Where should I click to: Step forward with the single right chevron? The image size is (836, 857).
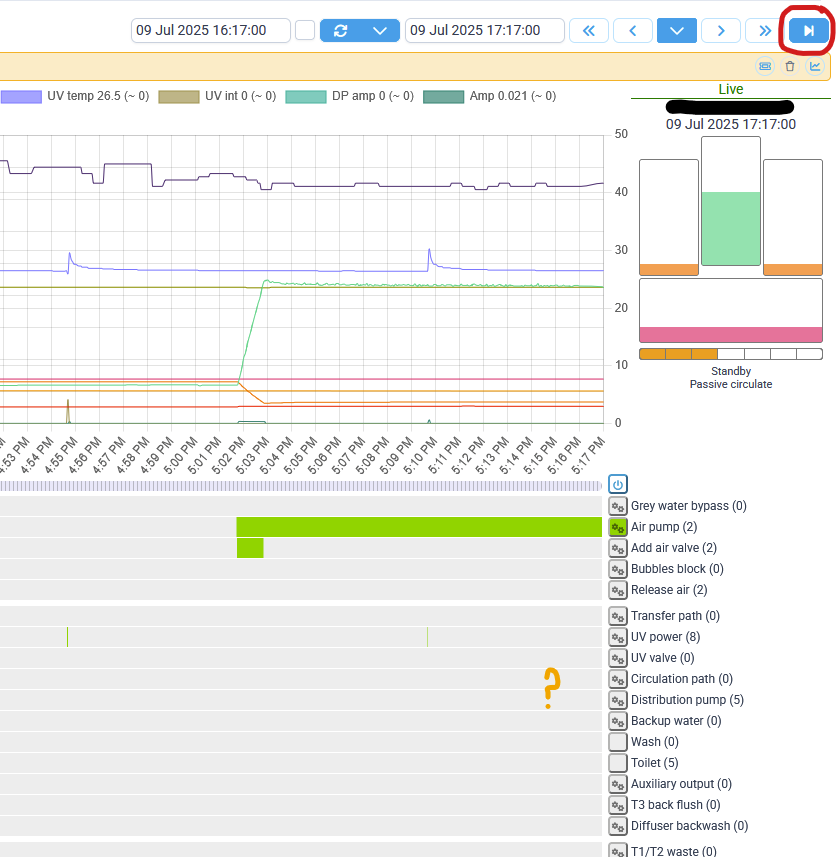(721, 31)
